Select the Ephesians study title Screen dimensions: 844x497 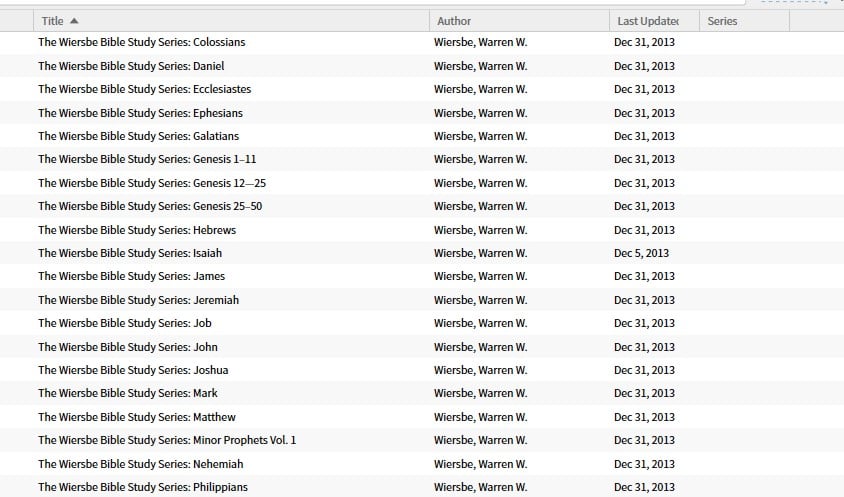(x=140, y=113)
